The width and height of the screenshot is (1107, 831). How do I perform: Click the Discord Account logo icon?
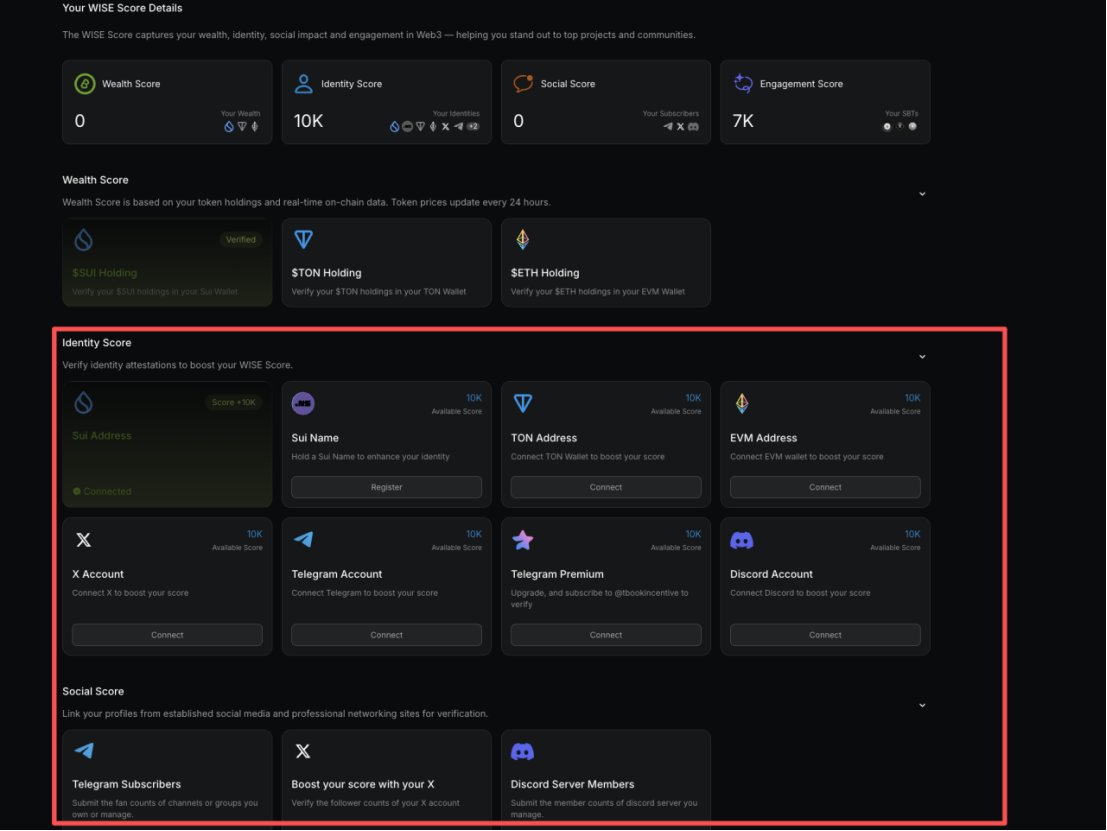(x=741, y=540)
